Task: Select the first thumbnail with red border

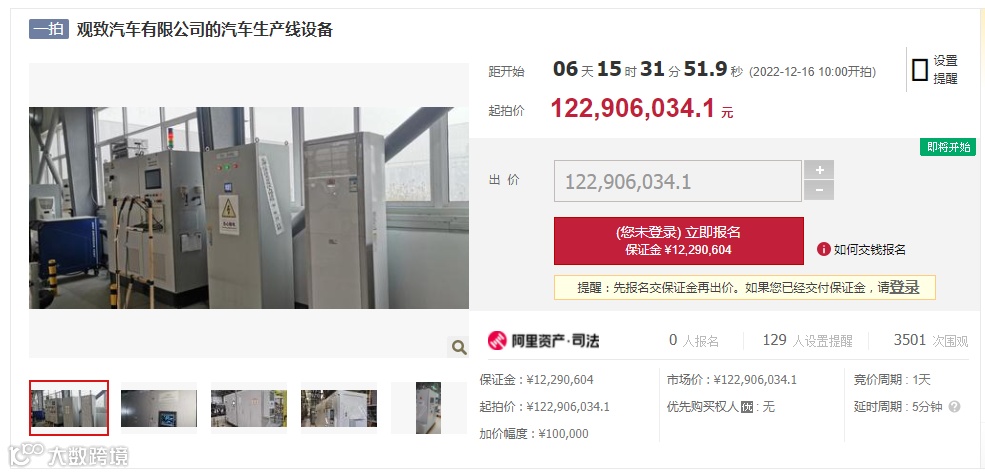Action: (x=68, y=408)
